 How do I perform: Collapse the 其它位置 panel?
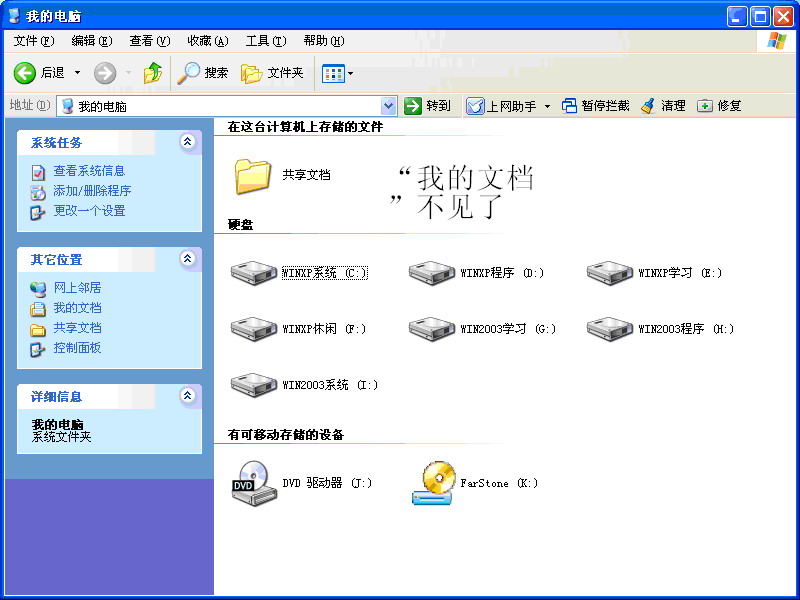[188, 259]
